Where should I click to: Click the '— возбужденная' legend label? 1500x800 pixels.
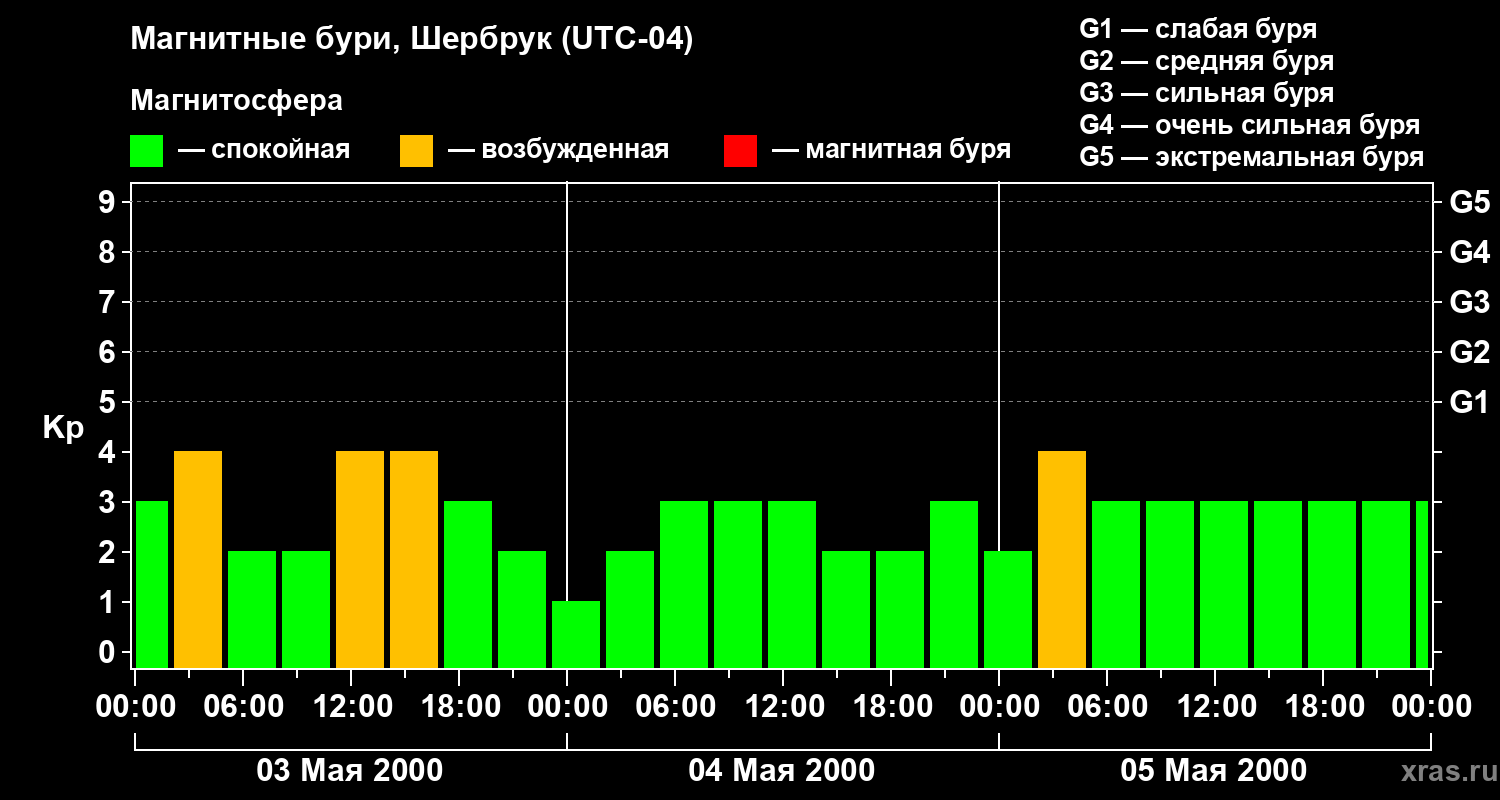click(x=559, y=150)
